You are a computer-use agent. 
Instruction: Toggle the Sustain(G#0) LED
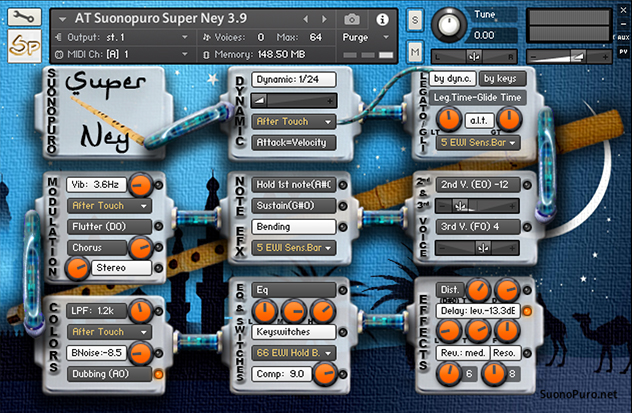tap(343, 206)
